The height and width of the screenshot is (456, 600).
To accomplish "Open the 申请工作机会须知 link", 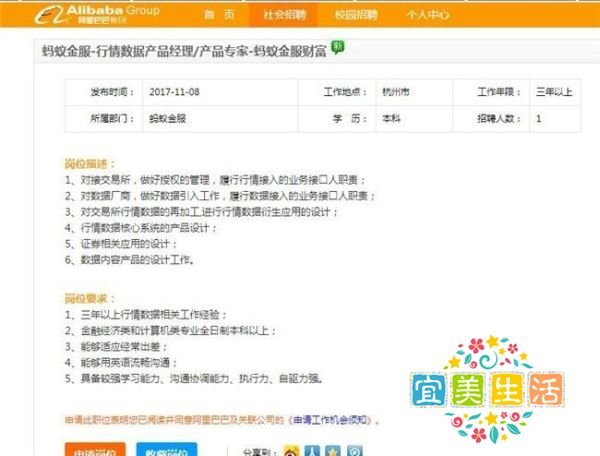I will 330,420.
